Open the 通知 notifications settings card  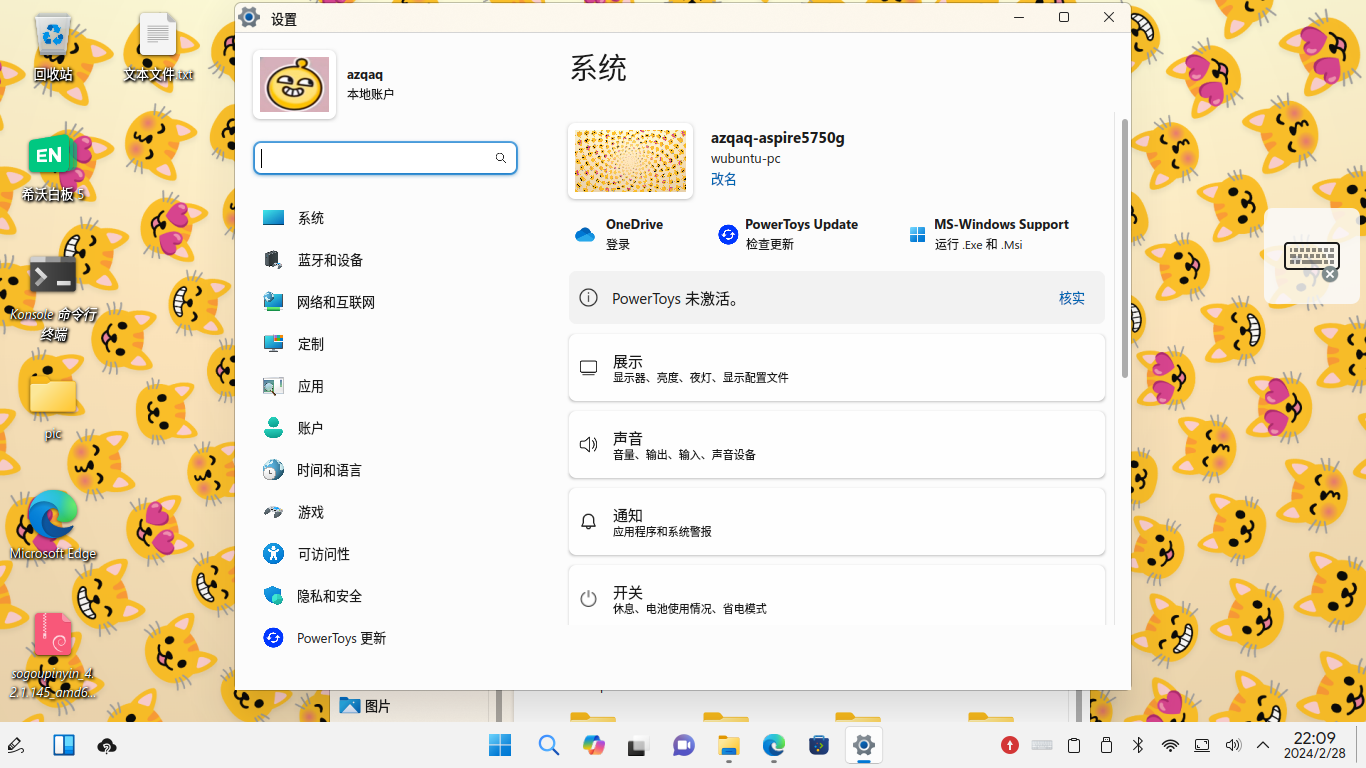(837, 522)
